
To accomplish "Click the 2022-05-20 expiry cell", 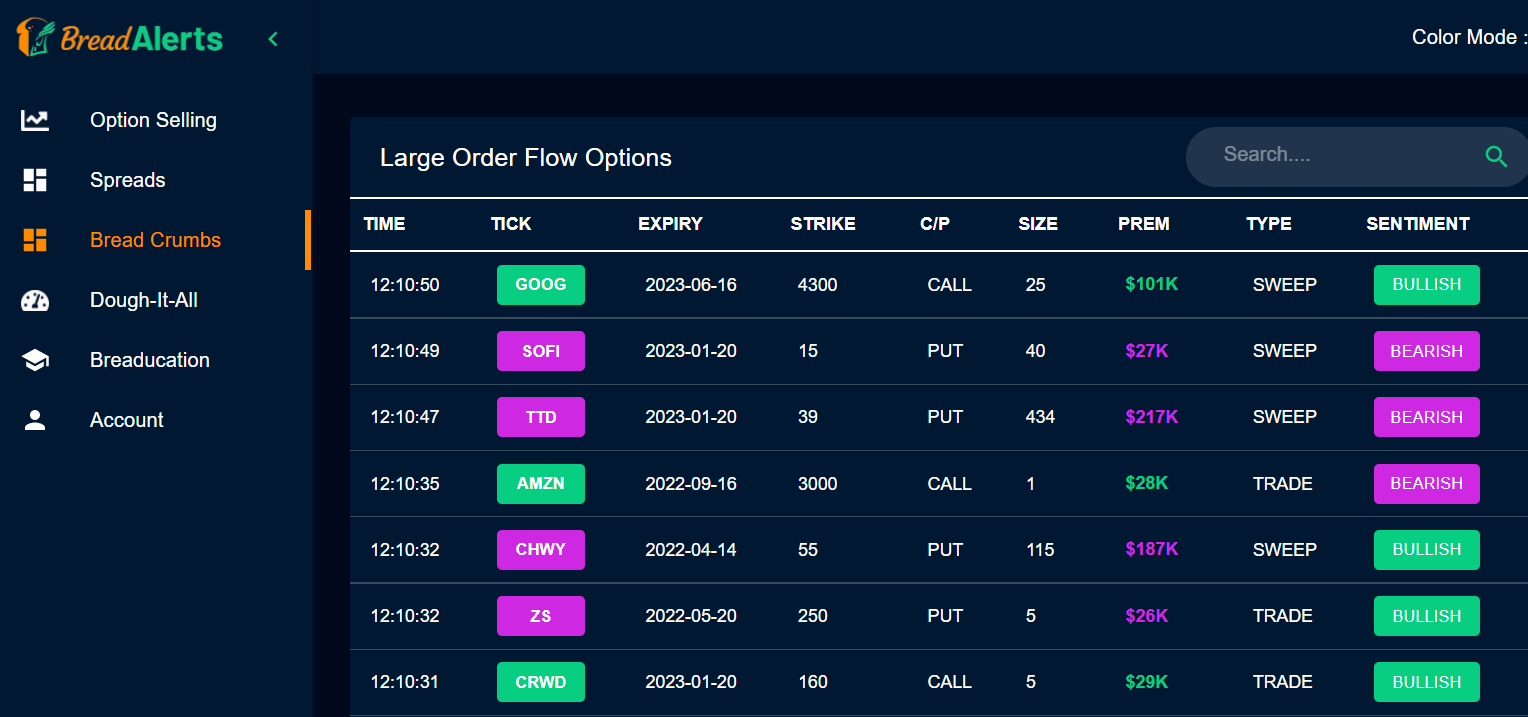I will click(691, 616).
